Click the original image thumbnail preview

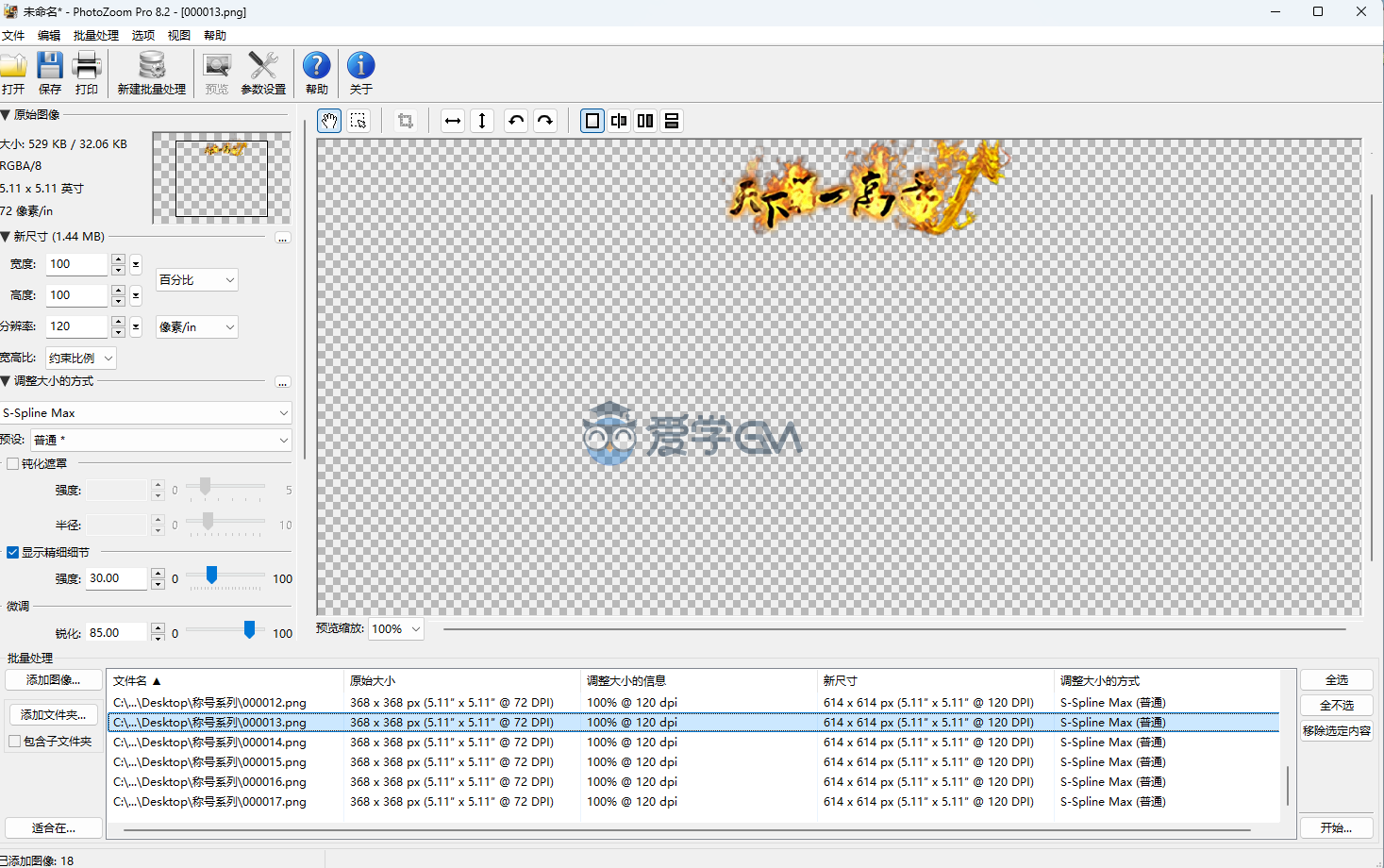click(x=222, y=178)
